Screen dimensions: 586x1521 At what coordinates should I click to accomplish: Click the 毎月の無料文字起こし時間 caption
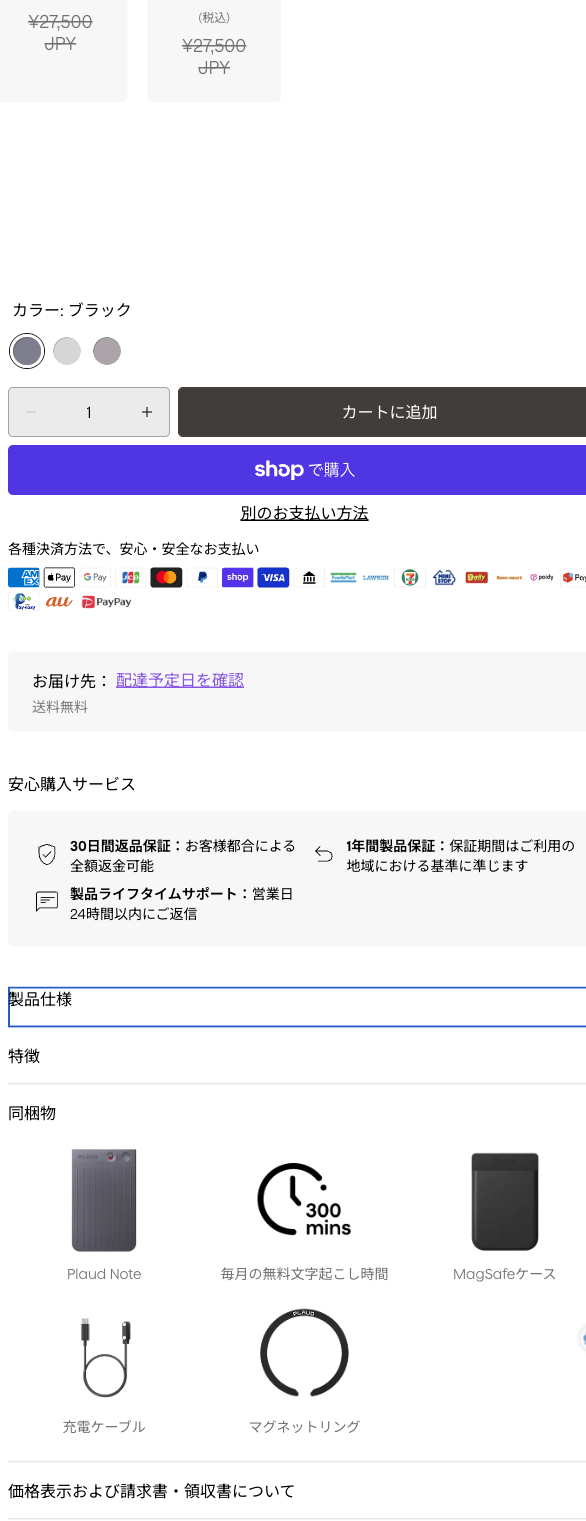(304, 1274)
